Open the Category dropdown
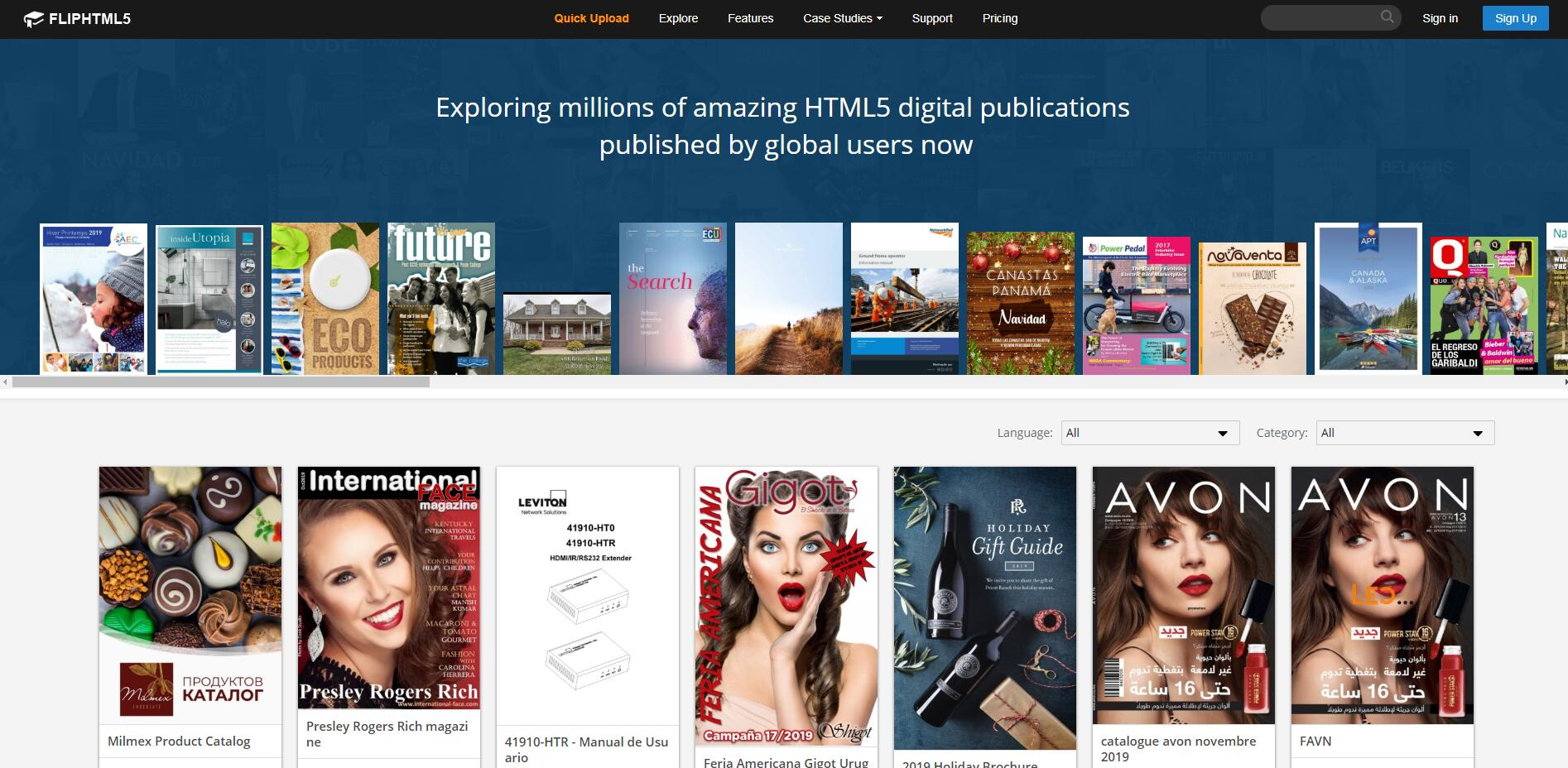 click(x=1405, y=433)
